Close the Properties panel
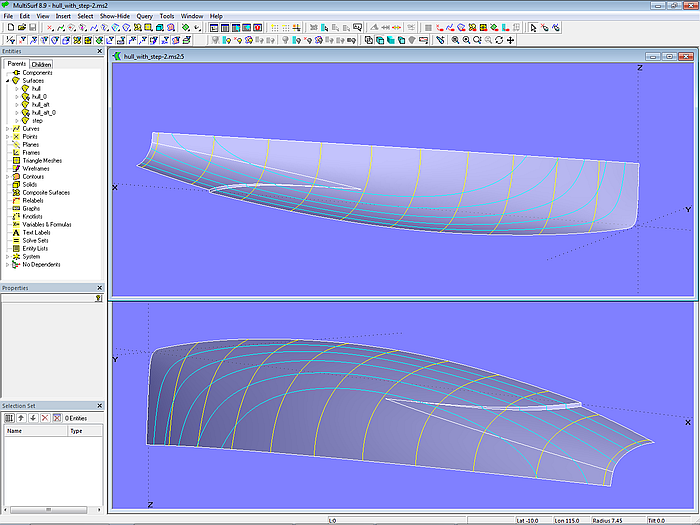This screenshot has height=525, width=700. pos(99,288)
